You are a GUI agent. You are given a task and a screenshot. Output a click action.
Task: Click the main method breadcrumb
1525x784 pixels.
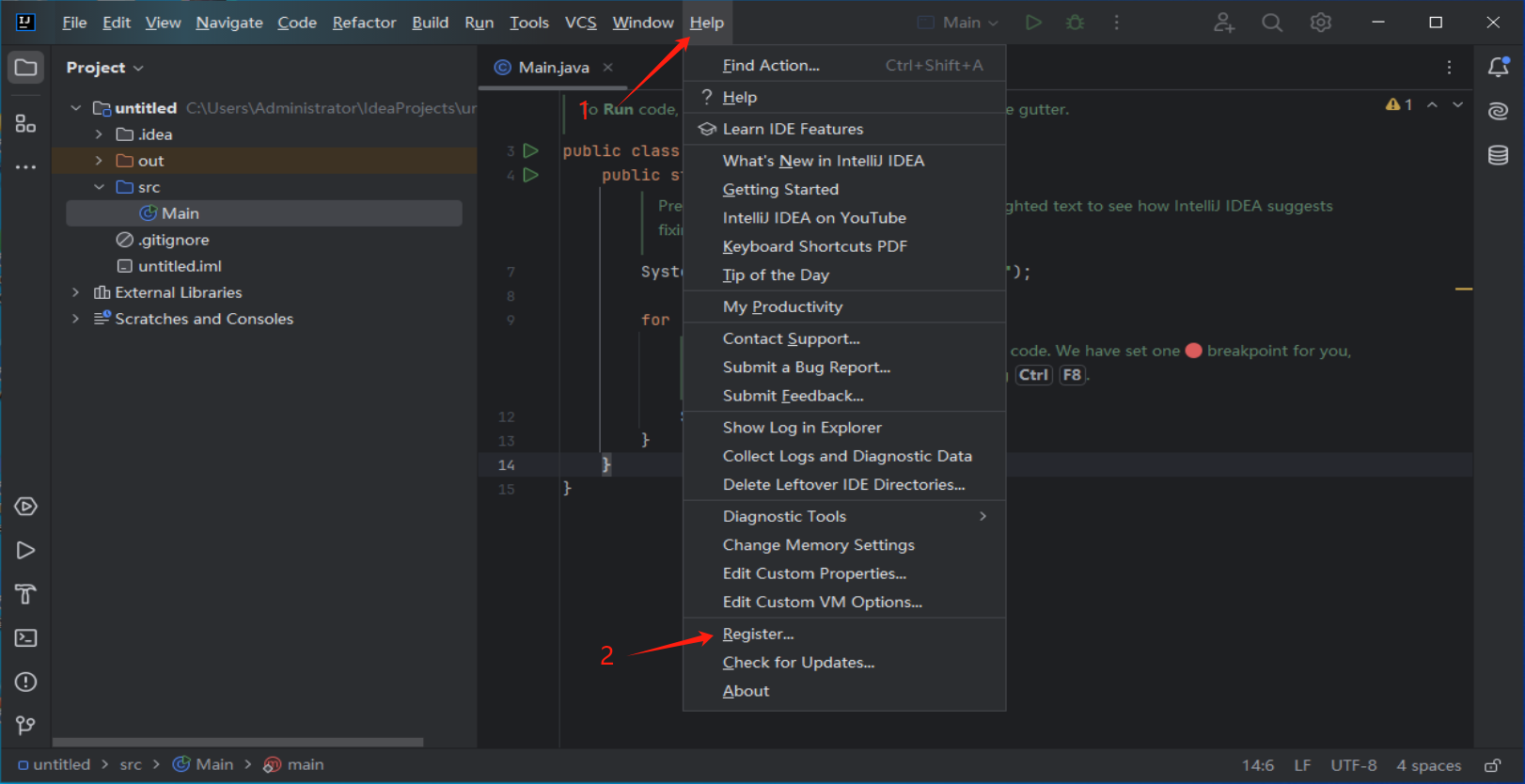click(294, 765)
